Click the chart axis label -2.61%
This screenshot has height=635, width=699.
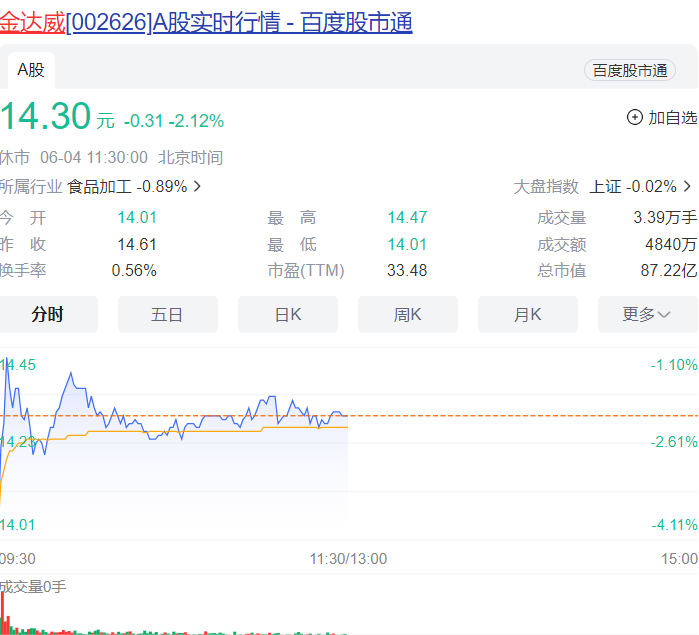tap(674, 442)
